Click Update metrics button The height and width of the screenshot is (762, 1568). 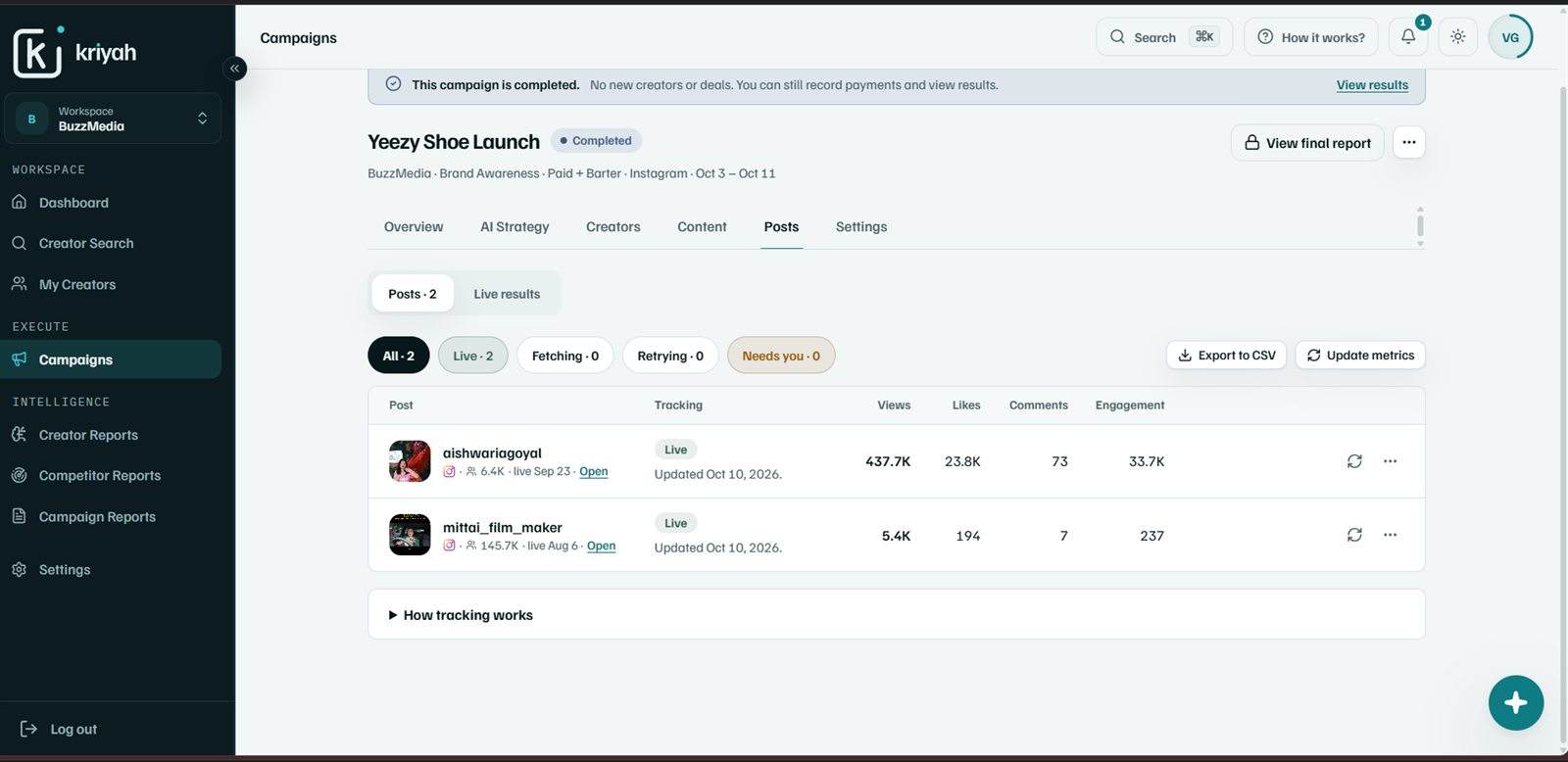pos(1360,356)
